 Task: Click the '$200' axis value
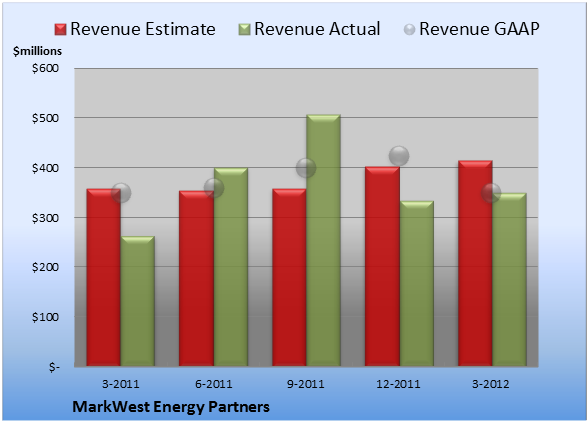(x=45, y=267)
